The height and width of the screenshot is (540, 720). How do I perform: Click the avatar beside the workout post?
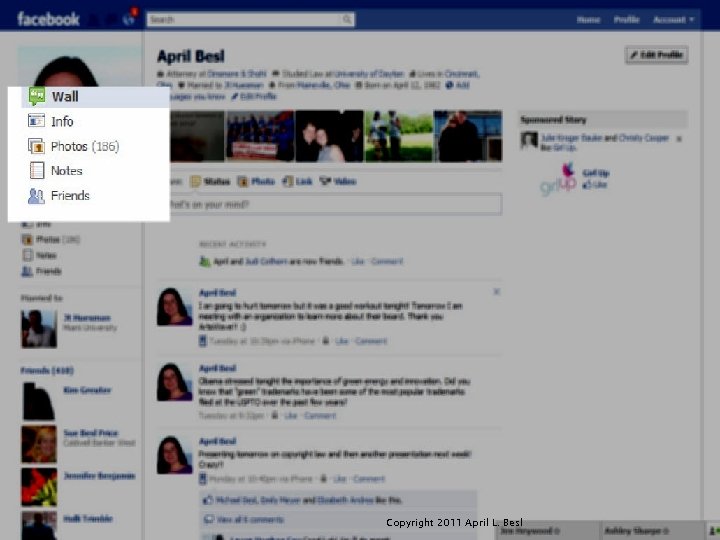click(174, 307)
